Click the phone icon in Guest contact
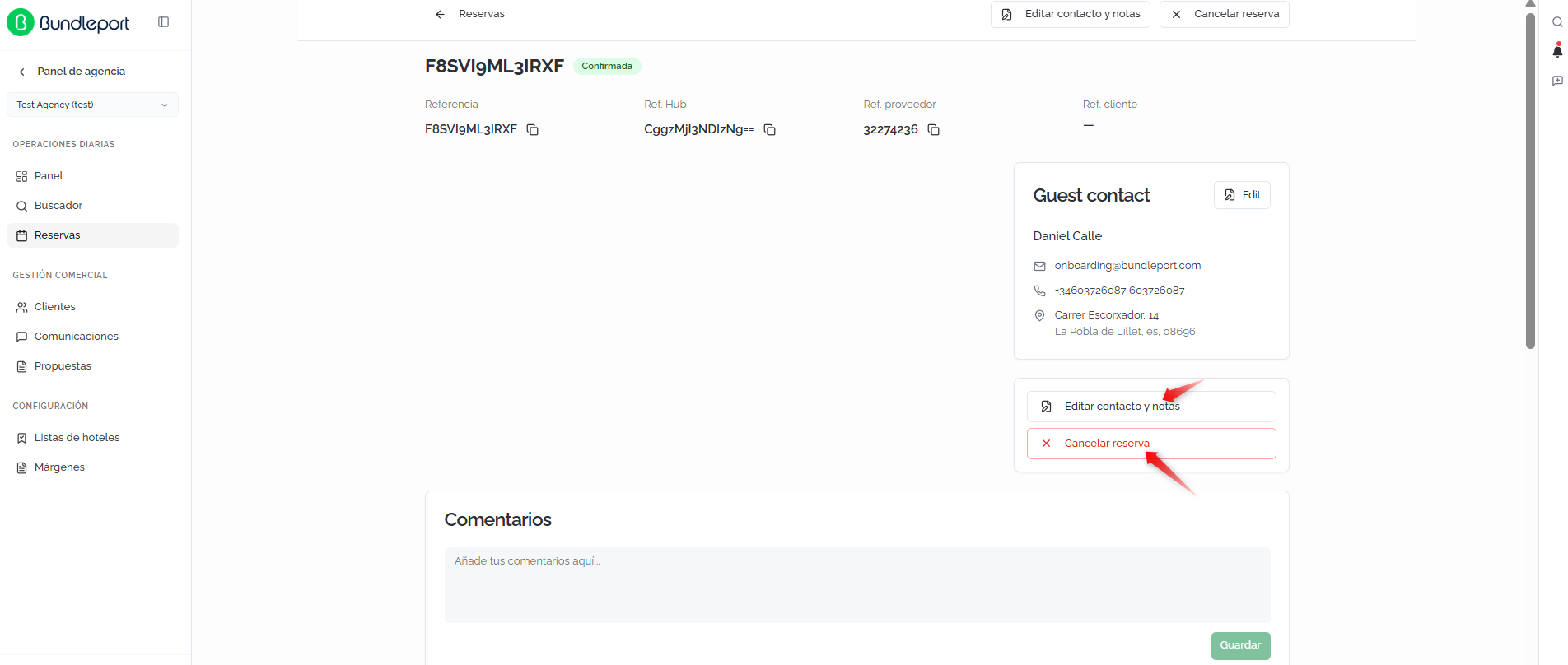Screen dimensions: 1568x665 pos(1039,291)
